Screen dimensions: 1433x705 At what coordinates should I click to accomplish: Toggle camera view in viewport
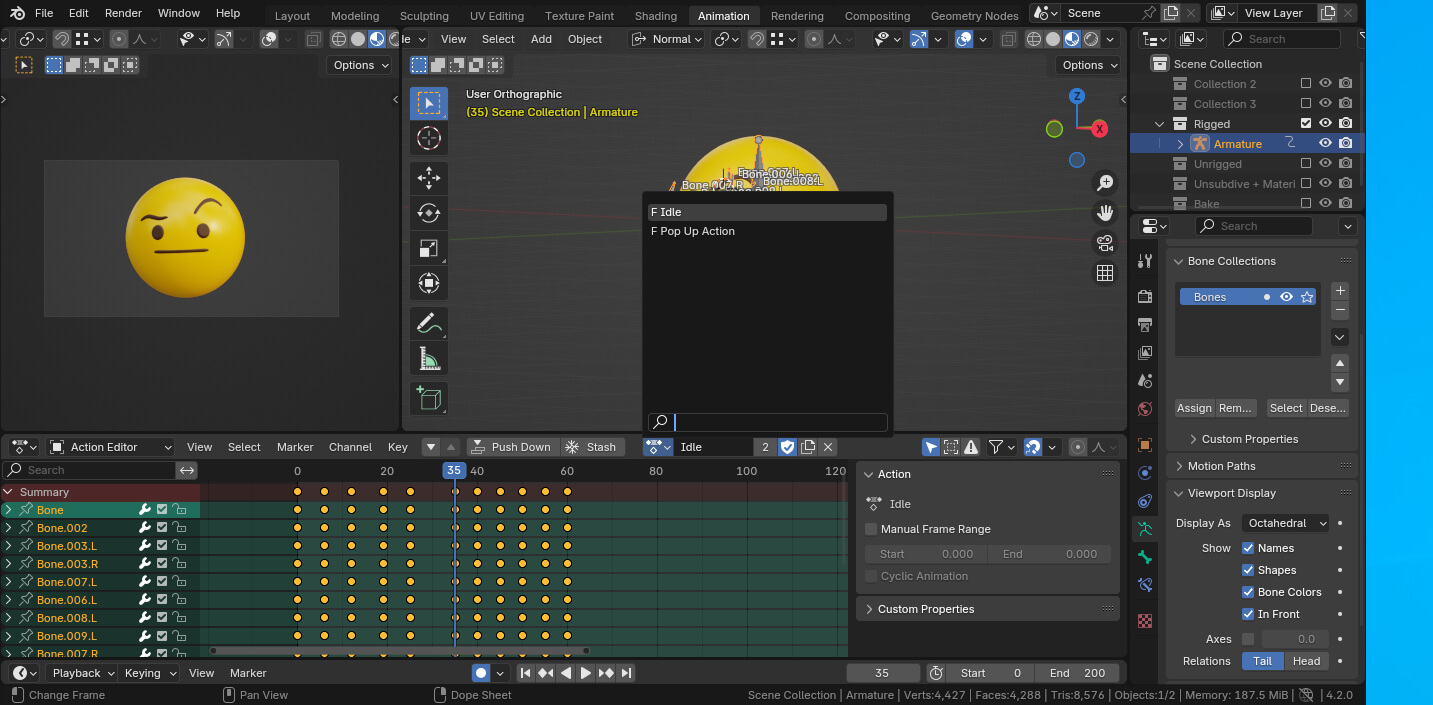point(1105,243)
